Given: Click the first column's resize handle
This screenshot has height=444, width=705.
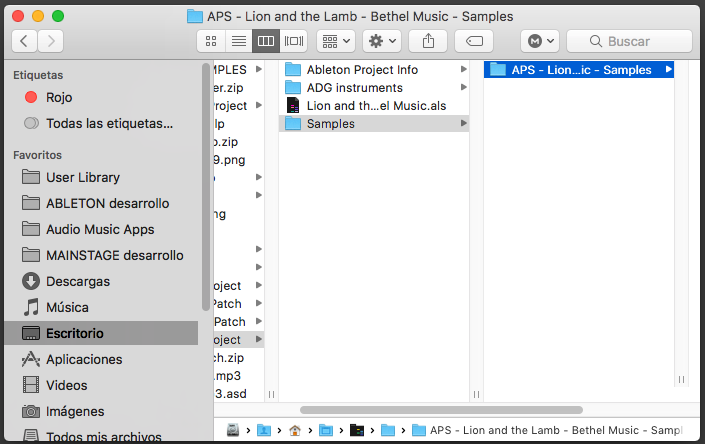Looking at the screenshot, I should (x=271, y=394).
